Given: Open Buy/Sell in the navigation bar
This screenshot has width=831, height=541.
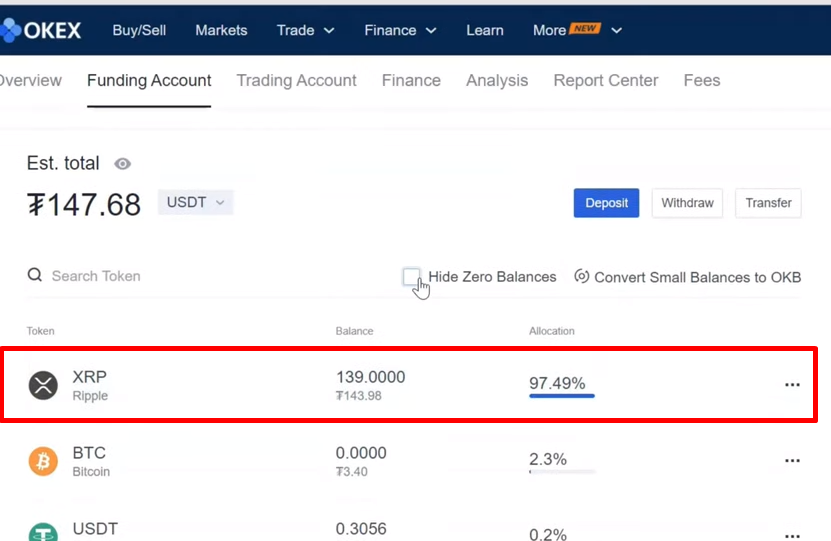Looking at the screenshot, I should tap(139, 30).
